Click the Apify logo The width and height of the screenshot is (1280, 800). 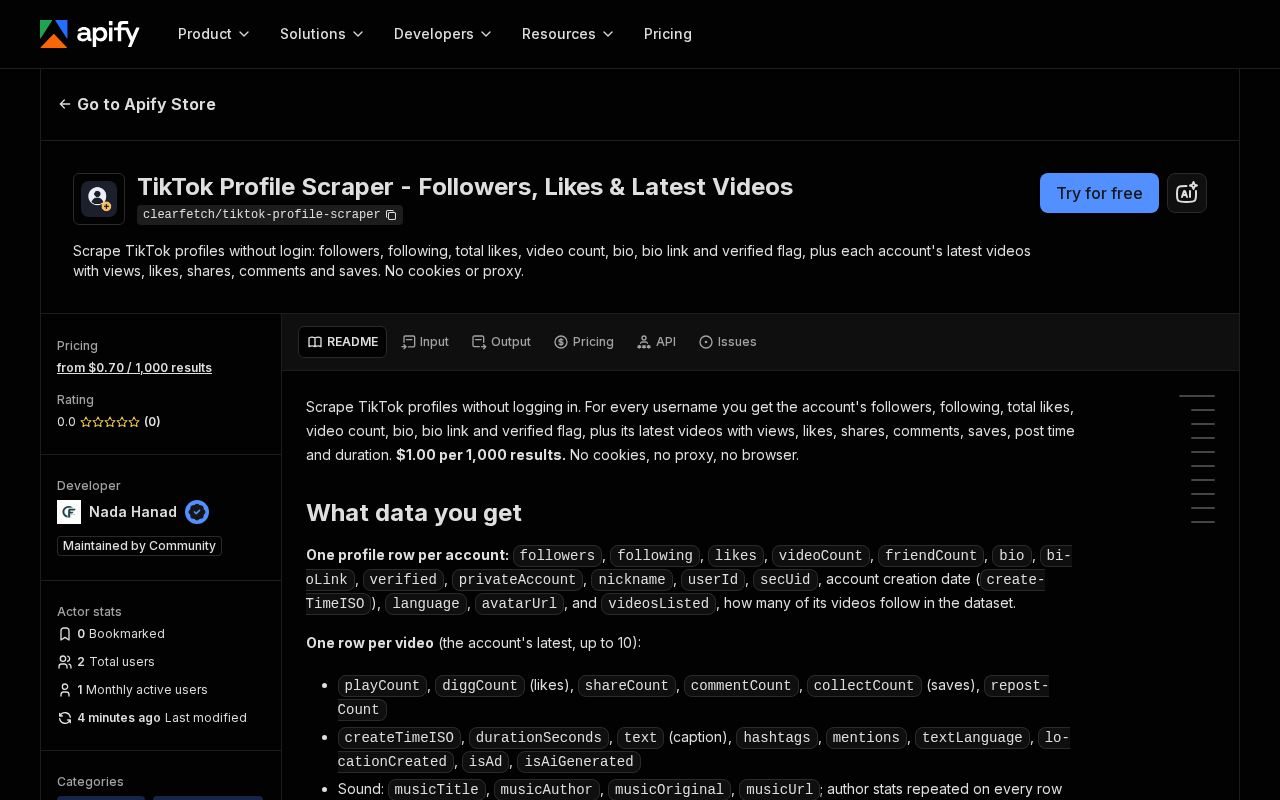point(90,34)
